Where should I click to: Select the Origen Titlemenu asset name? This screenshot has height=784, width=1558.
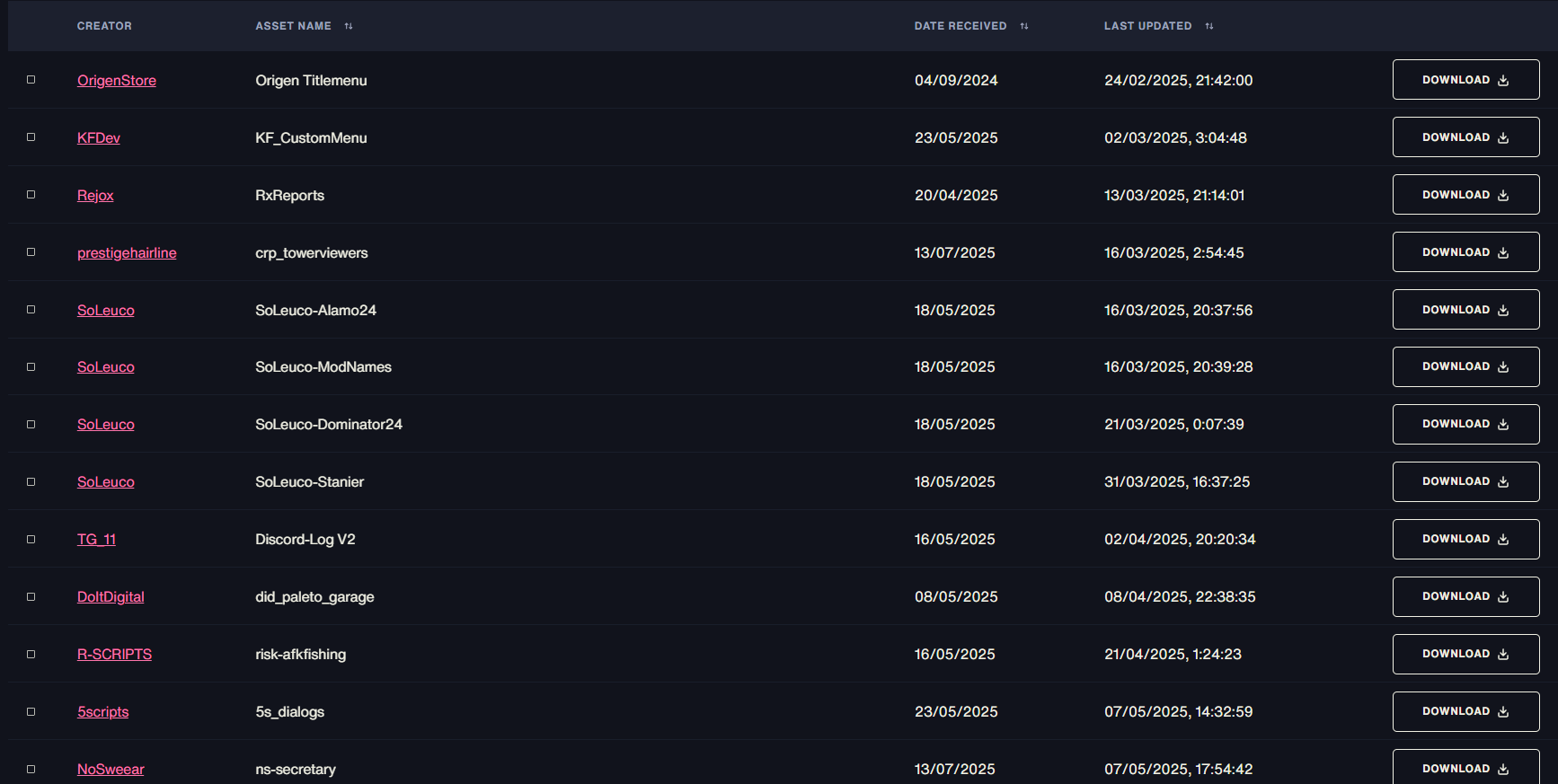pos(311,81)
